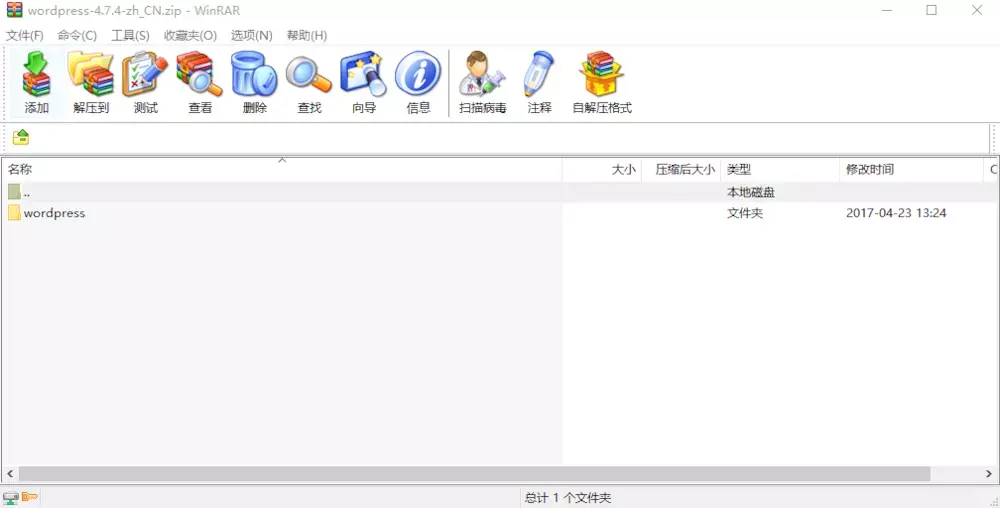This screenshot has width=1000, height=508.
Task: Go up one level using folder-up icon
Action: (21, 136)
